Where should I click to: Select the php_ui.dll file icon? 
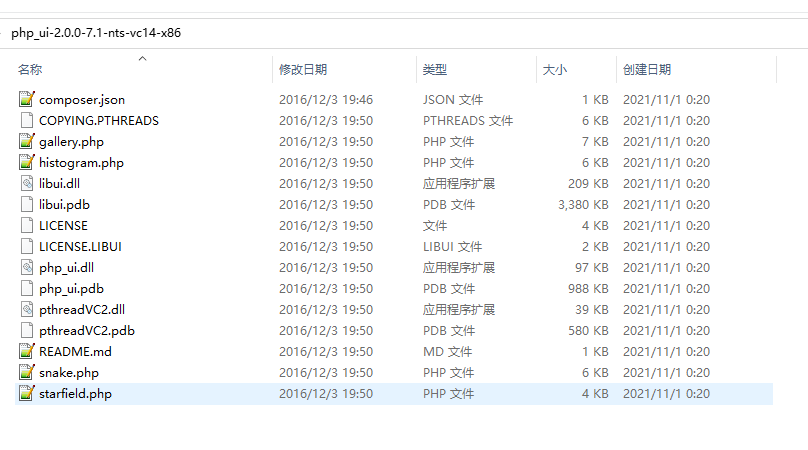pos(26,268)
